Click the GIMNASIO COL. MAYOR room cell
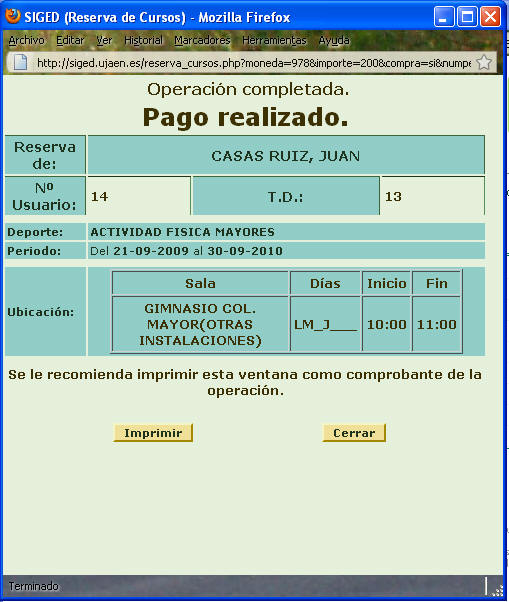 [200, 324]
